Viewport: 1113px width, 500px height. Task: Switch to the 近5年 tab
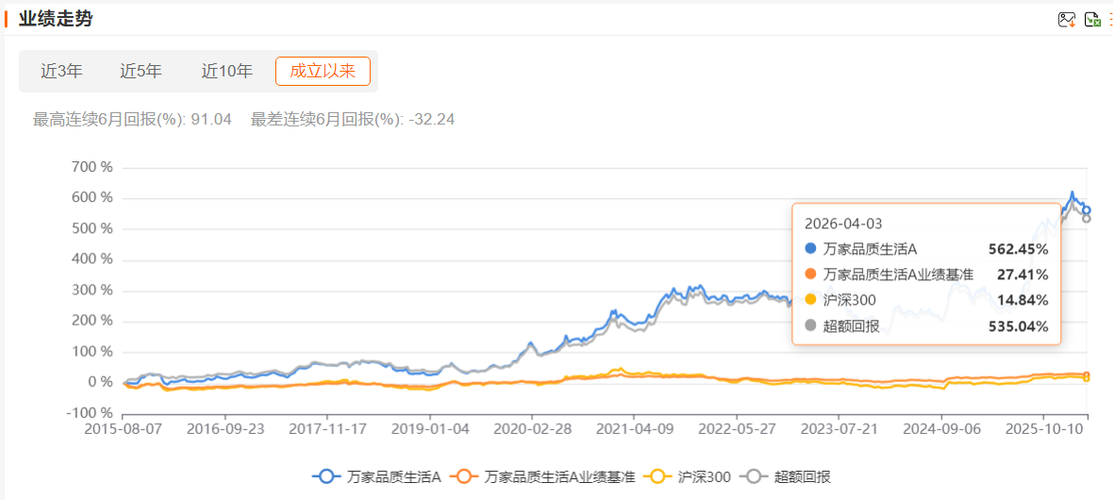[x=141, y=71]
